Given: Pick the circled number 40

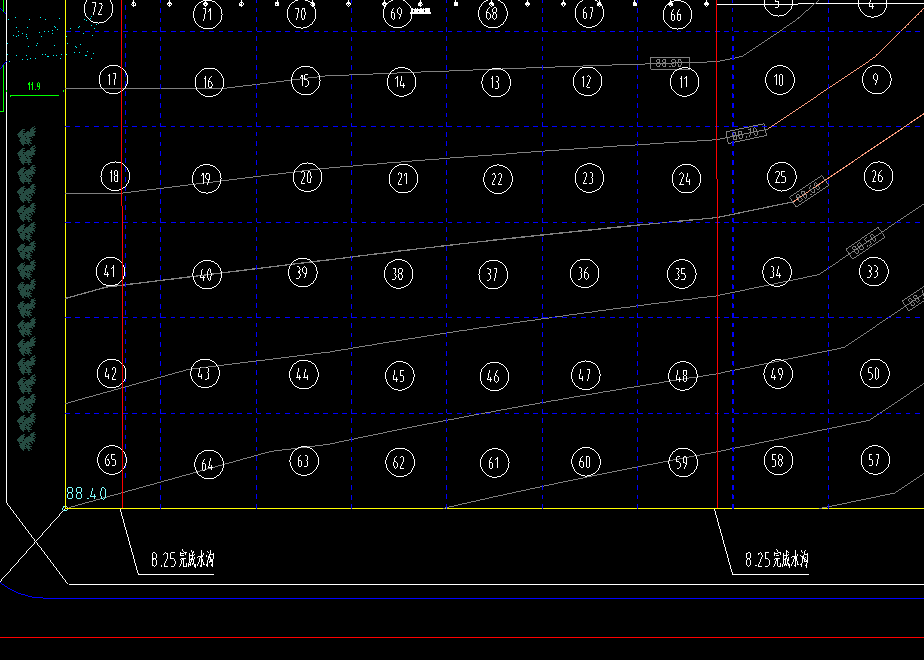Looking at the screenshot, I should tap(207, 274).
